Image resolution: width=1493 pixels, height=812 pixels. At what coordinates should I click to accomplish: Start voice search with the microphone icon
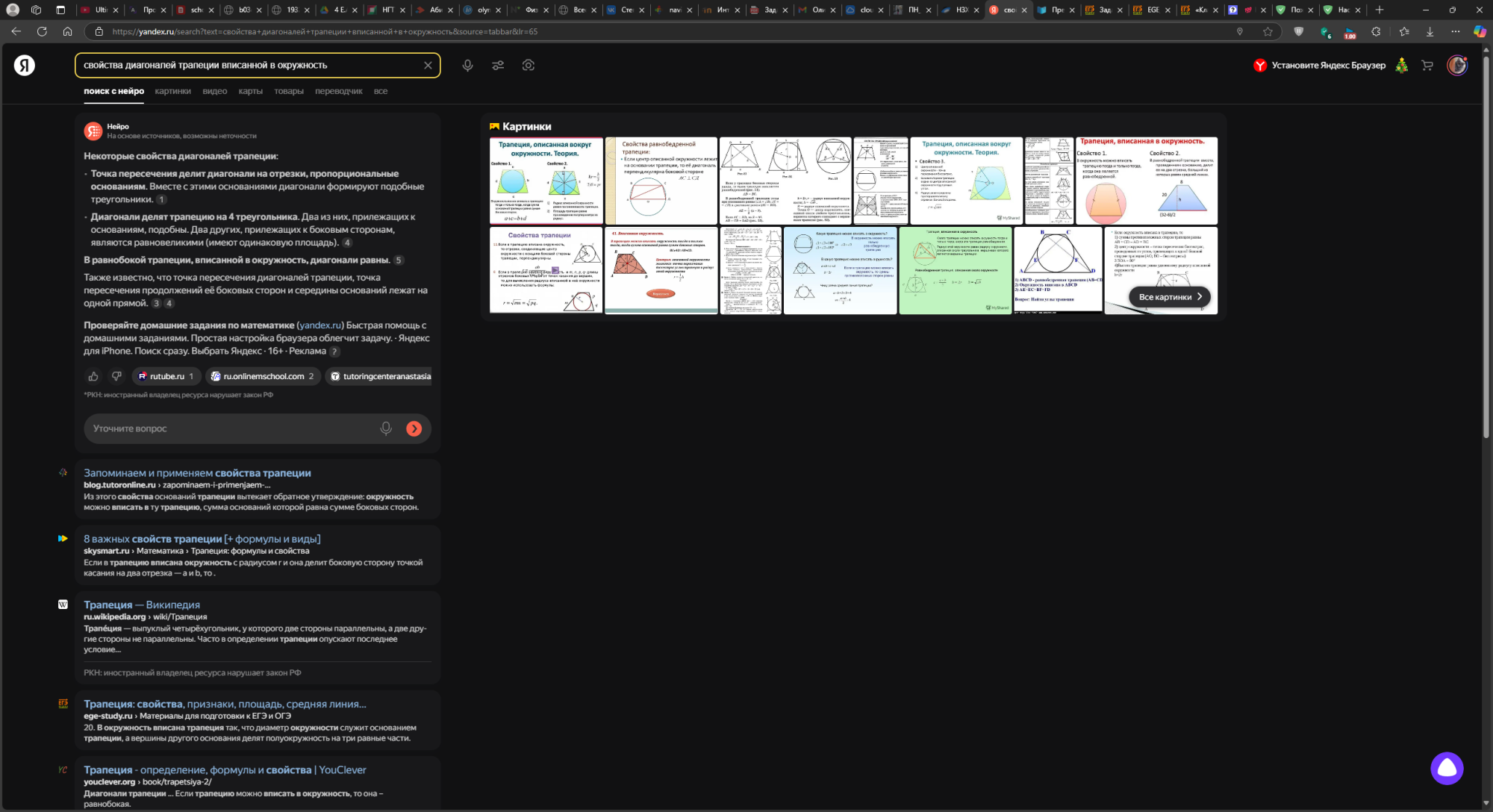(x=467, y=66)
